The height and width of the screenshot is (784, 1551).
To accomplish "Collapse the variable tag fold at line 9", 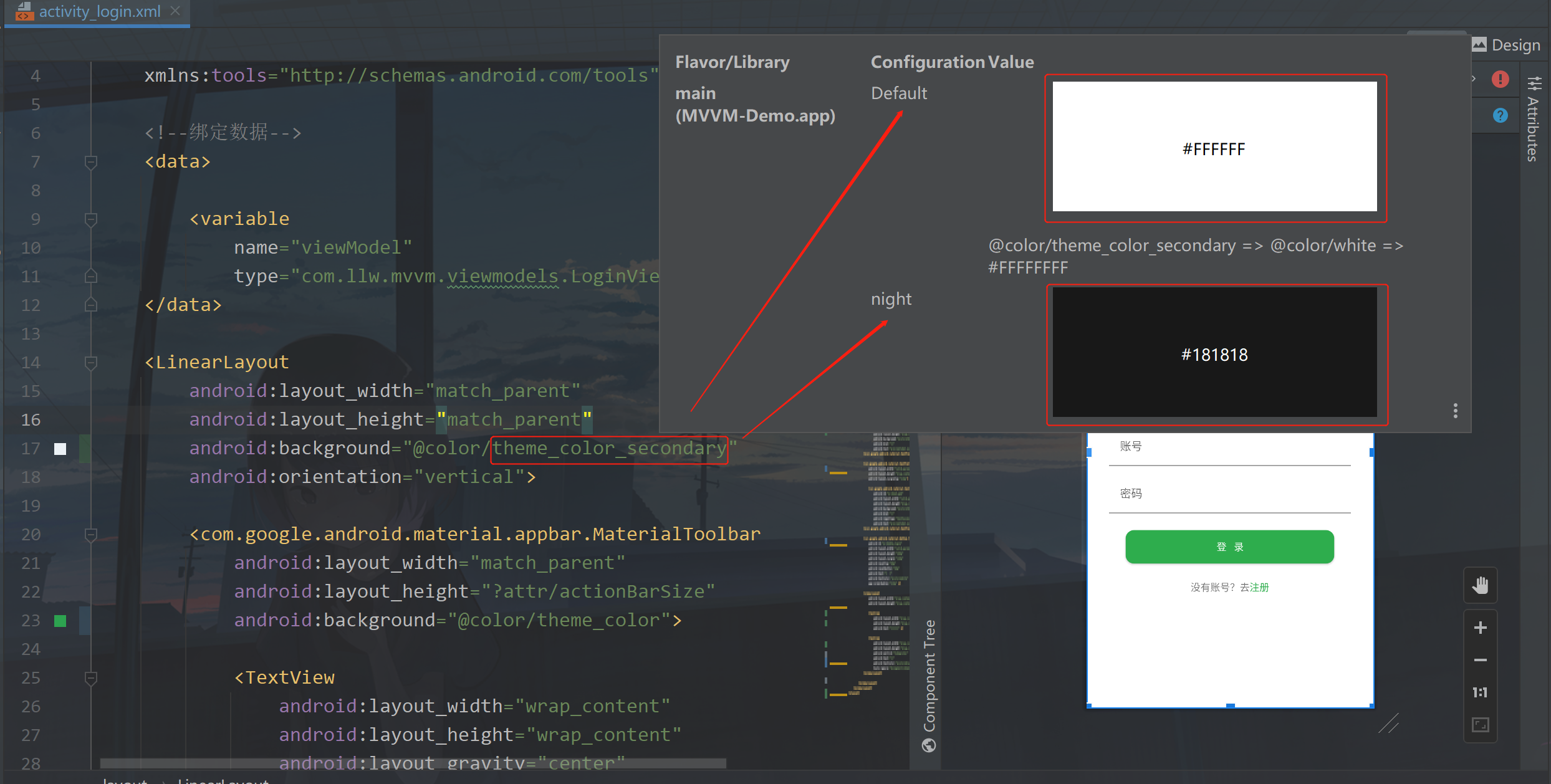I will [90, 219].
